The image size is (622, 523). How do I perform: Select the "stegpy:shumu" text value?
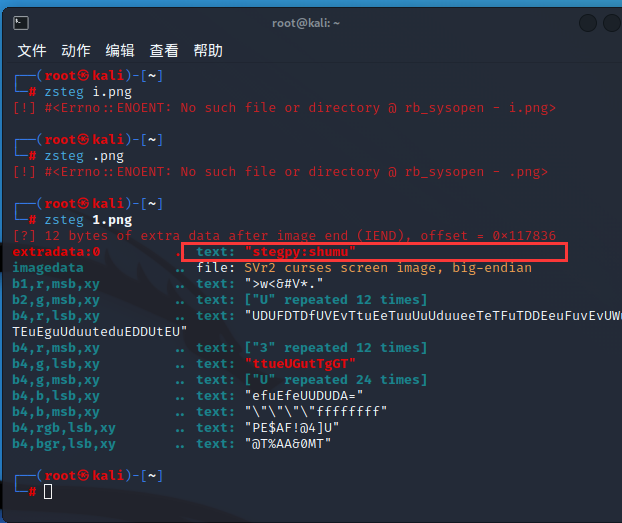coord(300,252)
